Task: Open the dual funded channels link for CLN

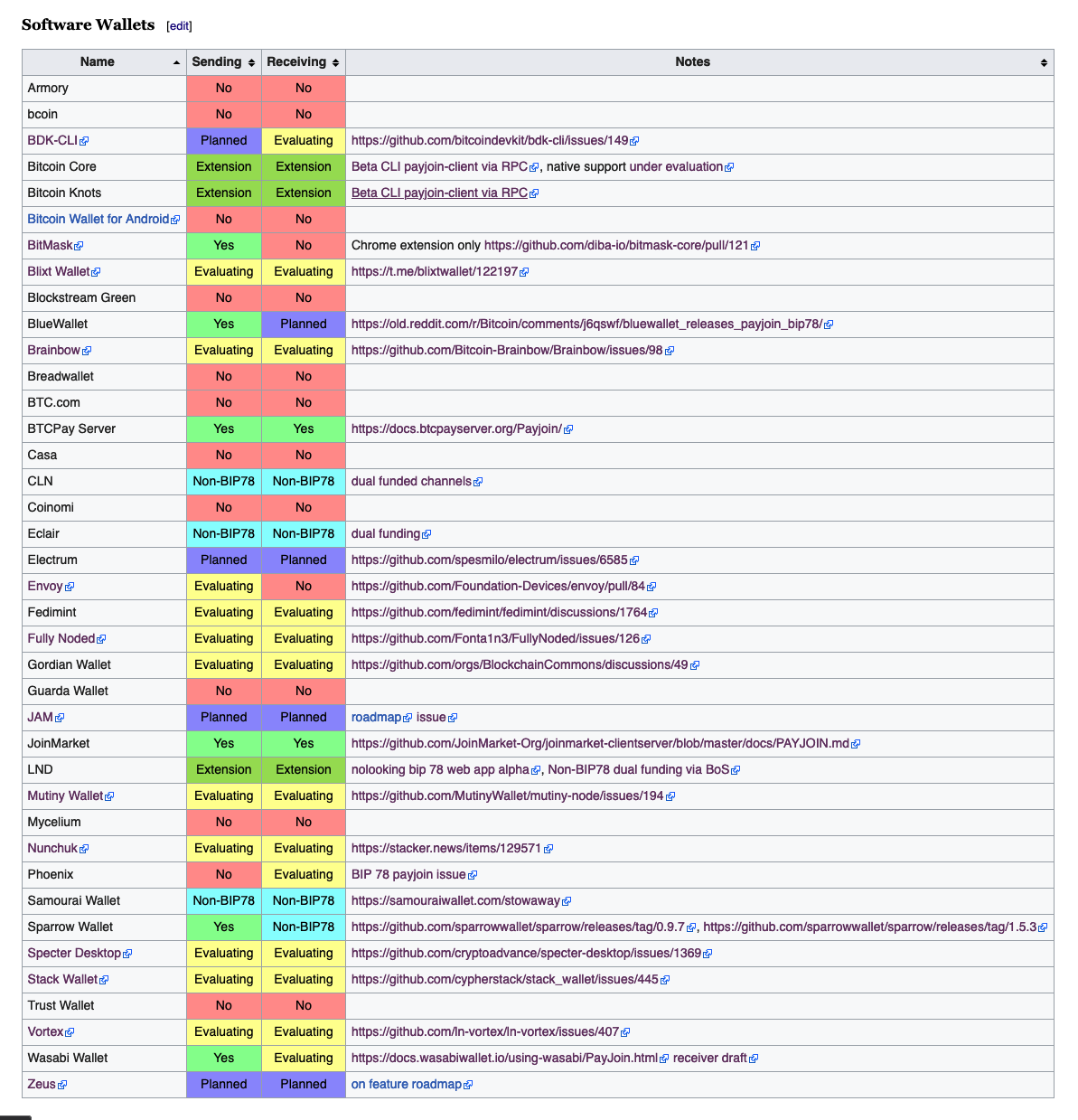Action: (411, 481)
